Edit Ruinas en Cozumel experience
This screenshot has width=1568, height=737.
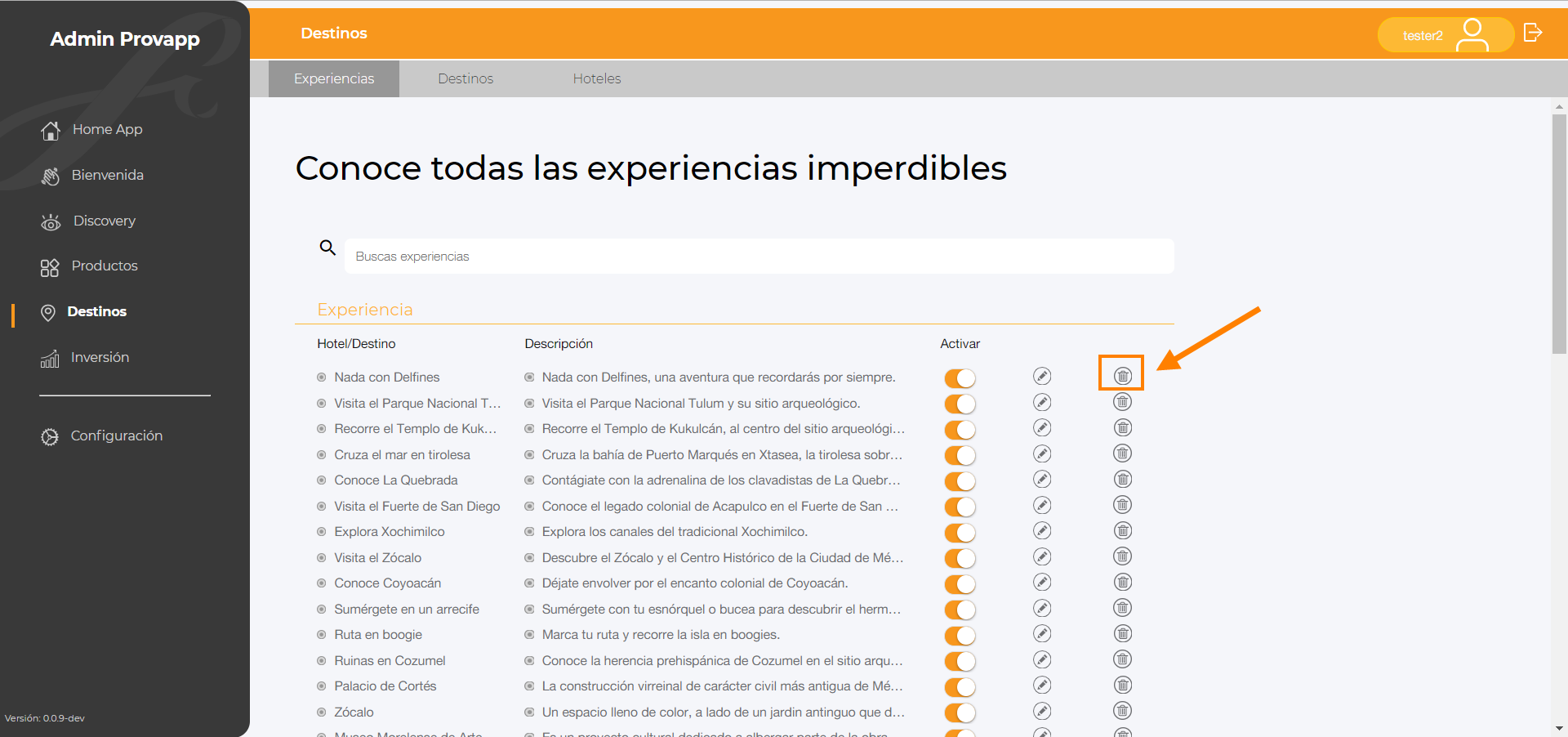click(1042, 659)
